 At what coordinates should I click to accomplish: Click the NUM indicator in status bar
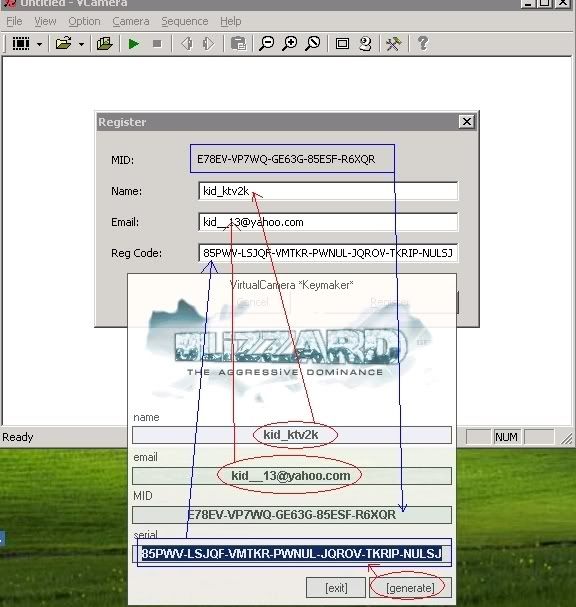[506, 437]
